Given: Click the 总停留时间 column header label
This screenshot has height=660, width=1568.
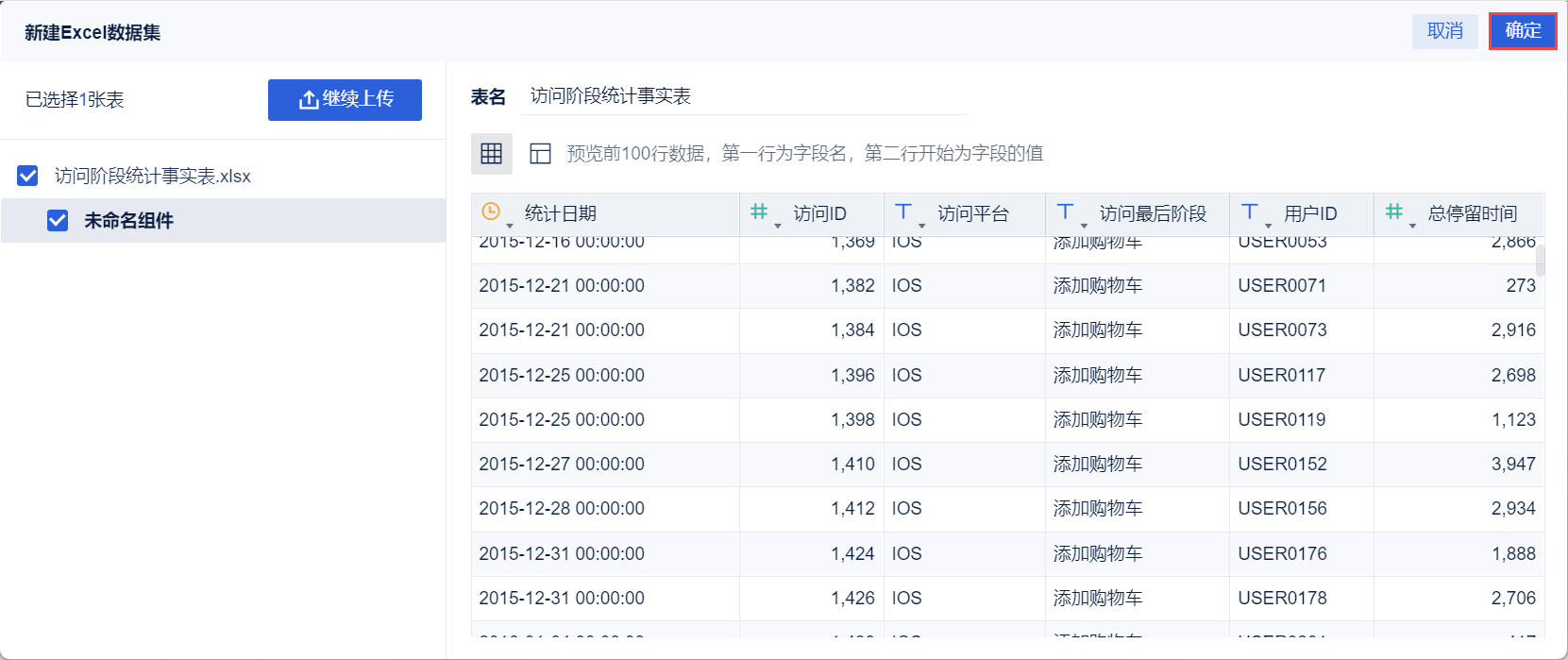Looking at the screenshot, I should coord(1473,213).
